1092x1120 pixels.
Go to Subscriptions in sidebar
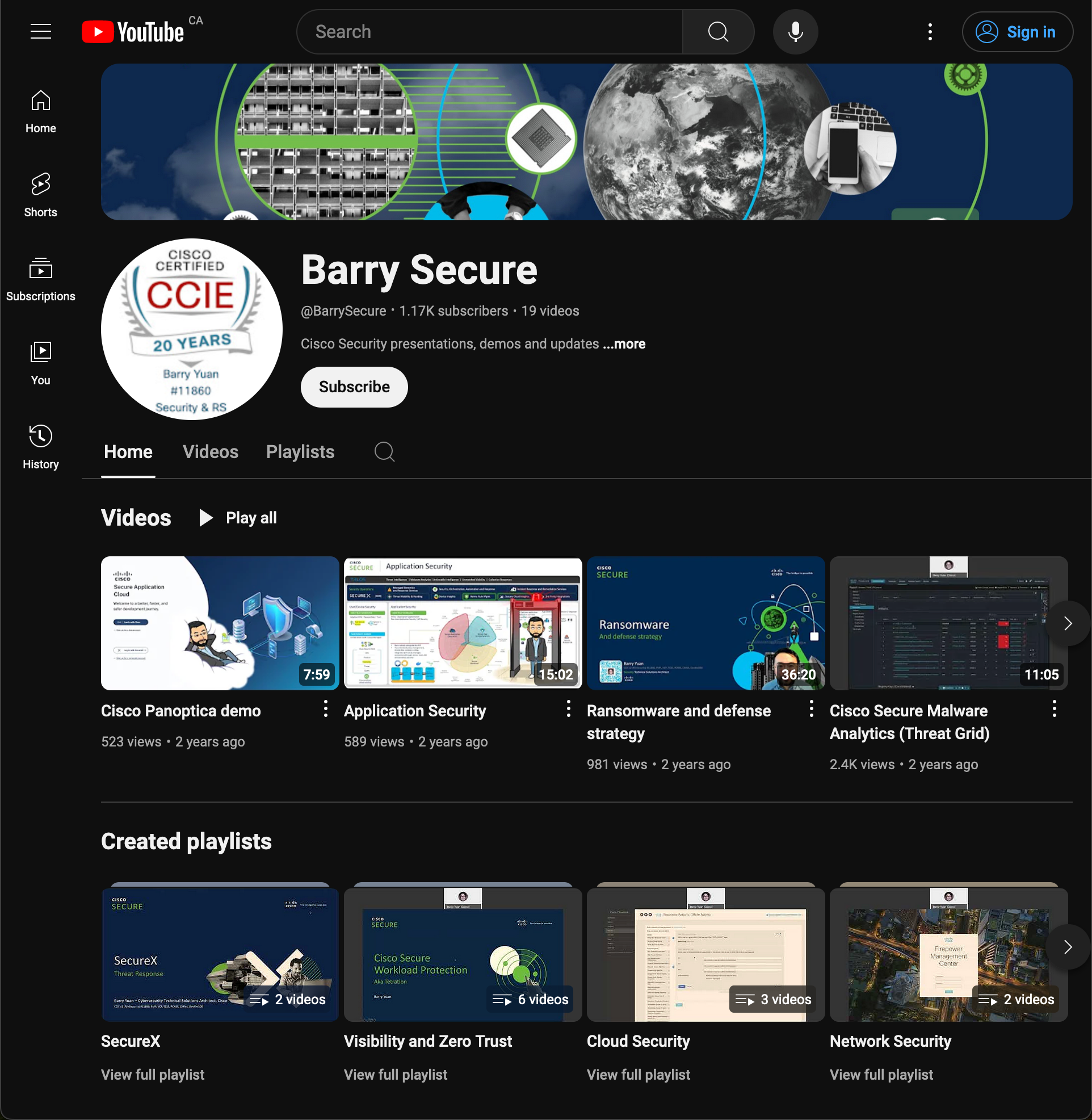coord(41,279)
